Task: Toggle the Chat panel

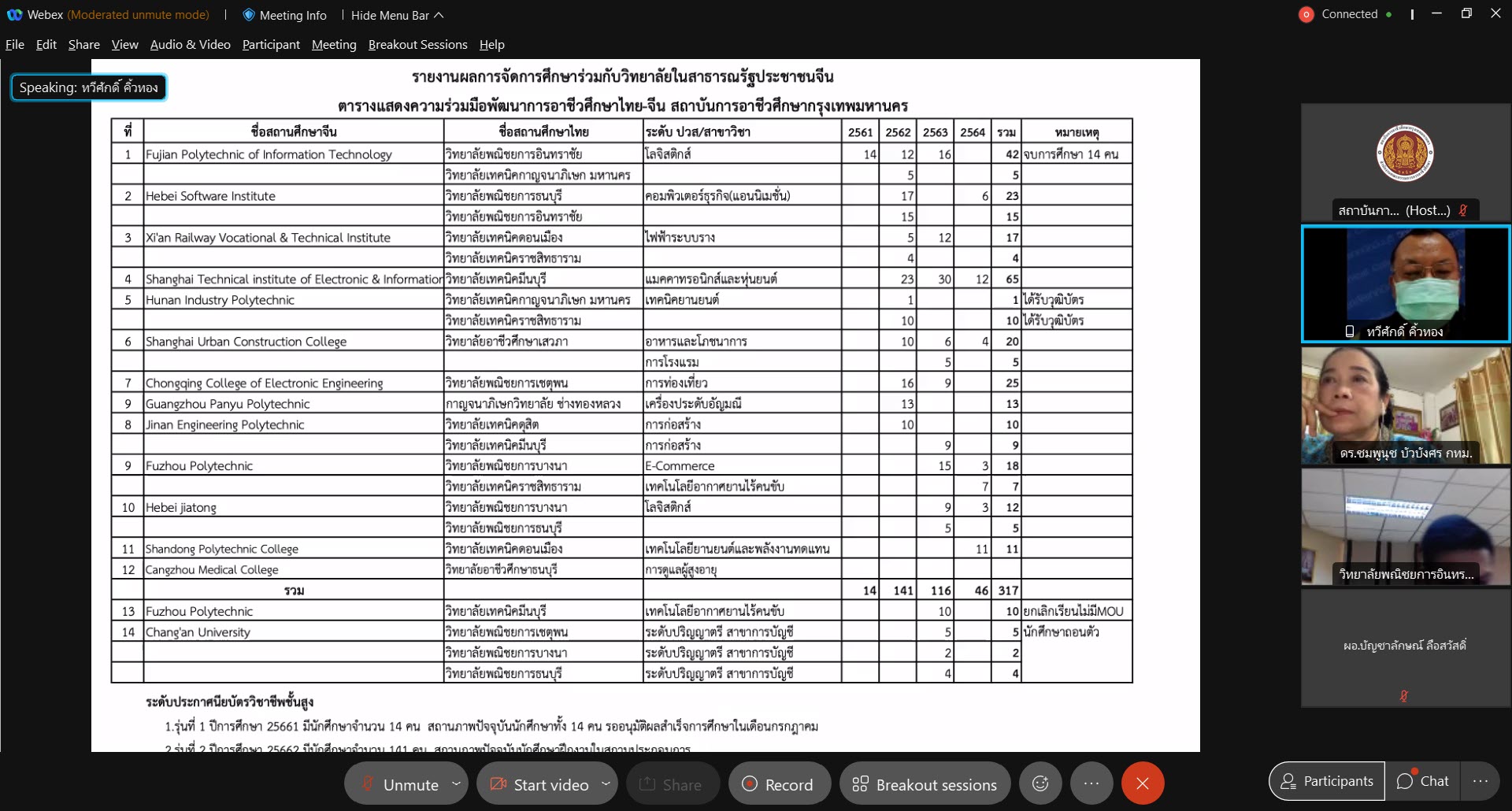Action: [x=1423, y=781]
